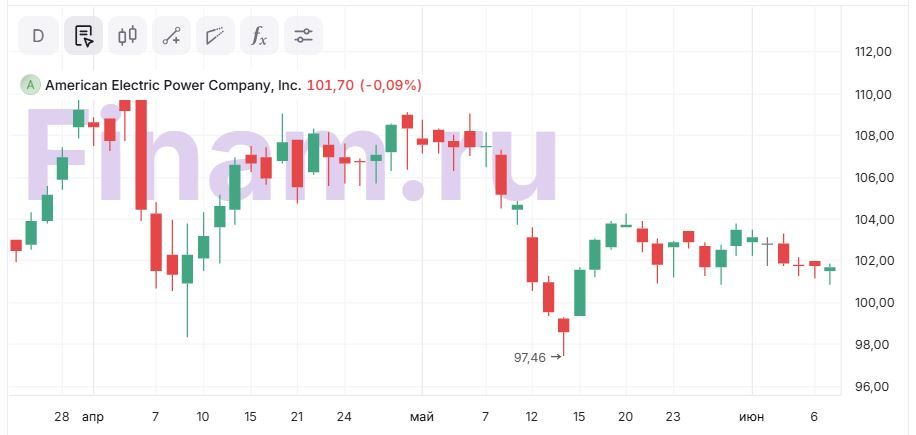Click the 101,70 (-0,09%) price text
Image resolution: width=916 pixels, height=435 pixels.
click(364, 85)
